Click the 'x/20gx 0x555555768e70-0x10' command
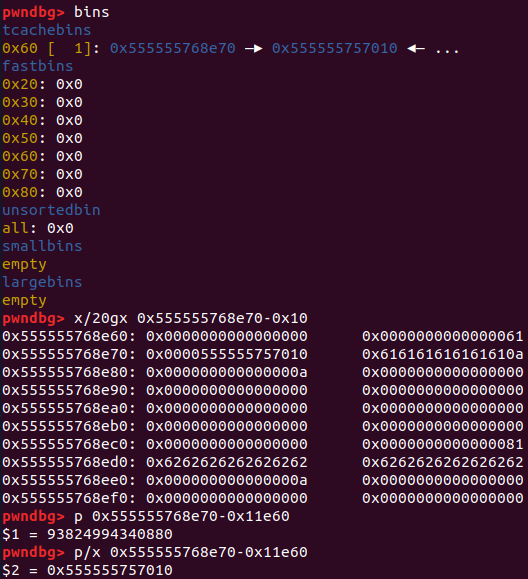The width and height of the screenshot is (528, 579). tap(191, 318)
